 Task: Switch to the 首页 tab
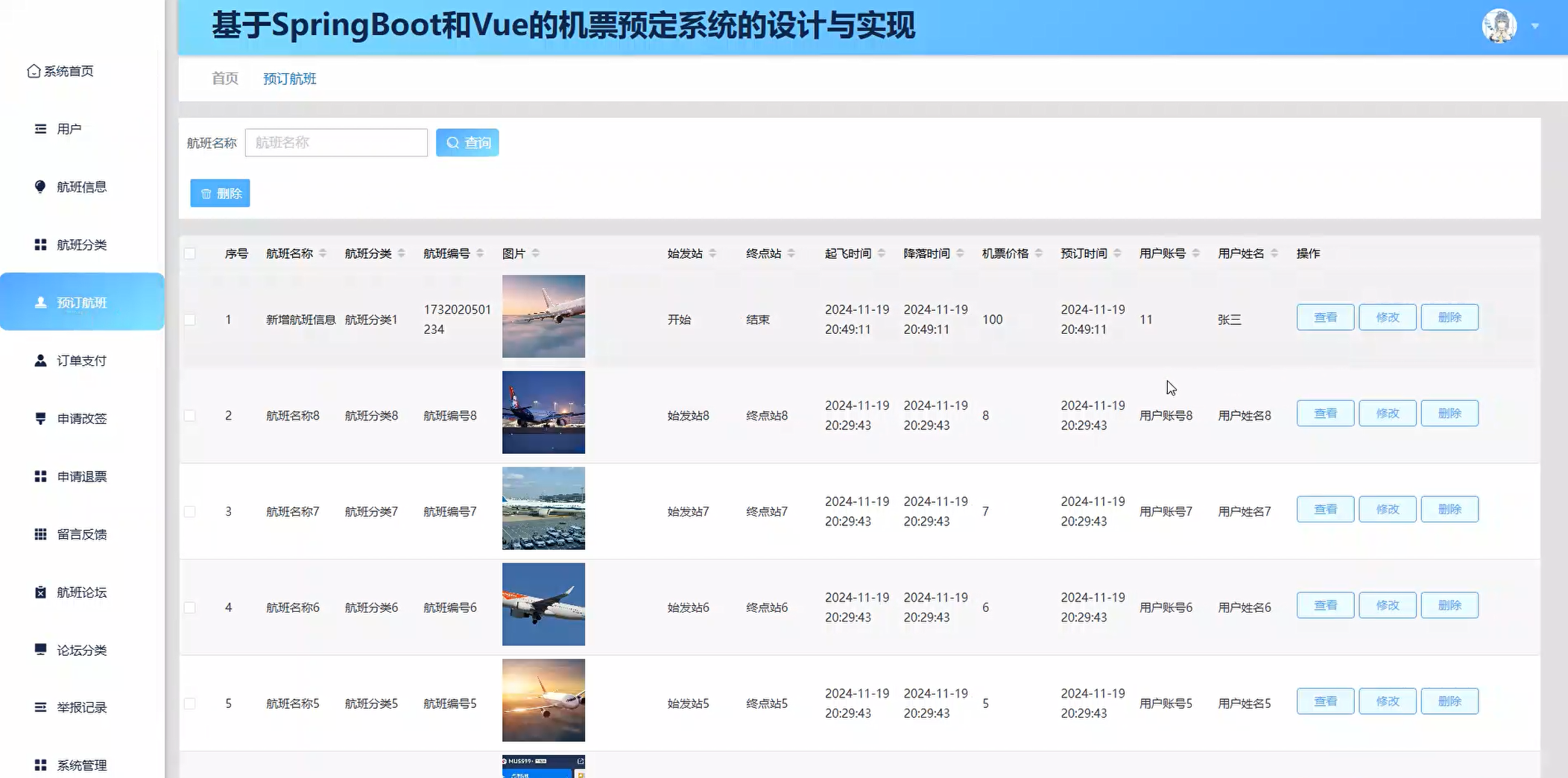[224, 78]
